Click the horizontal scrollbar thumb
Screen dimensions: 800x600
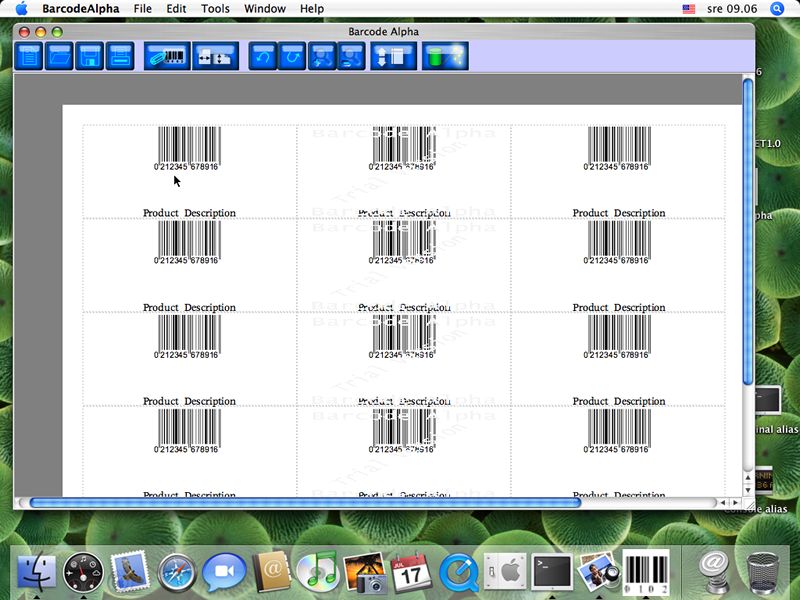click(x=305, y=503)
